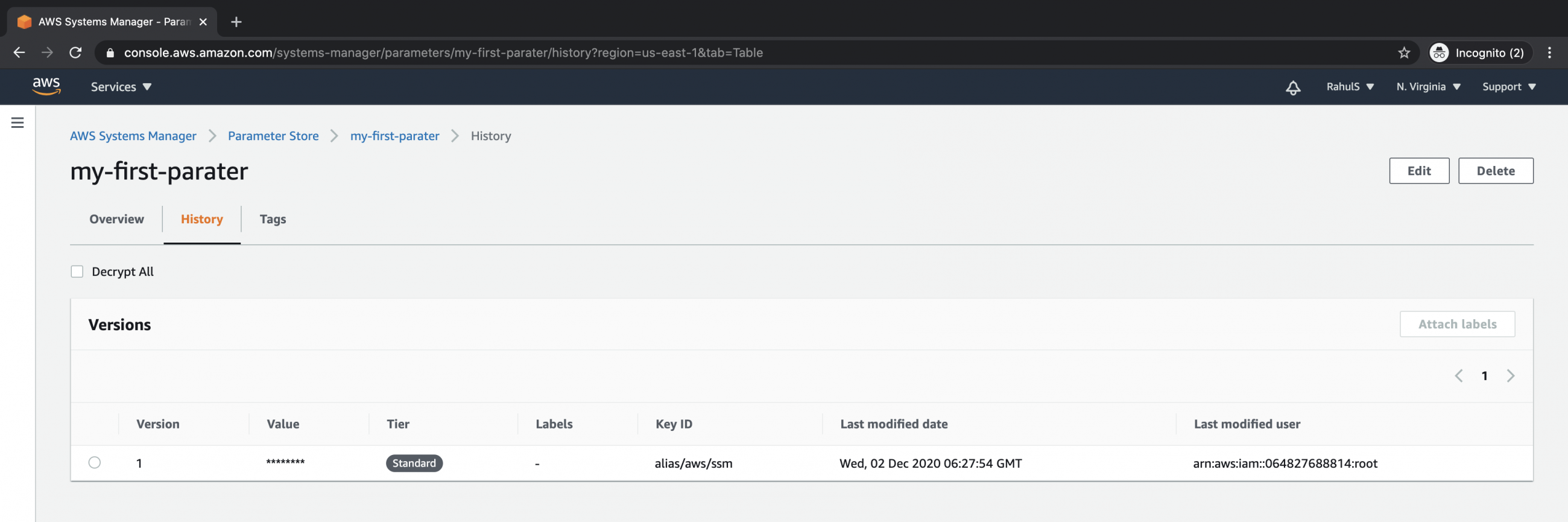Open the hamburger navigation menu
The image size is (1568, 522).
point(17,123)
